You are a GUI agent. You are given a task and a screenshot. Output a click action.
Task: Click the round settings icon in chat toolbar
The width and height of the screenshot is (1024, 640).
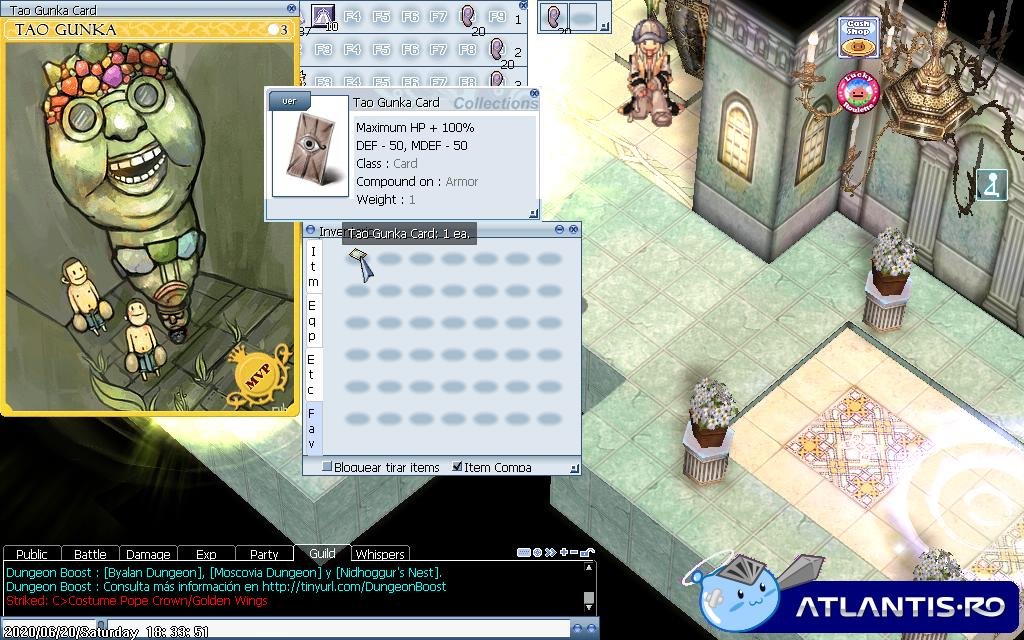pyautogui.click(x=537, y=552)
